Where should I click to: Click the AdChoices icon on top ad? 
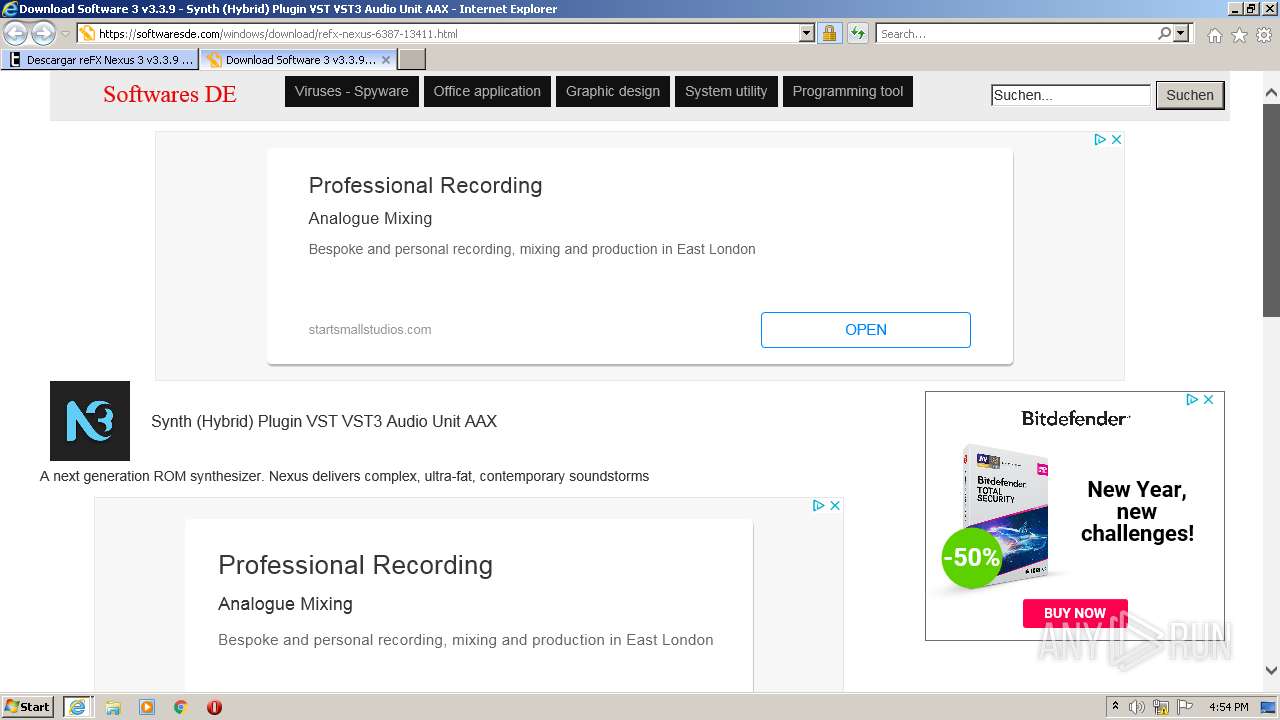pyautogui.click(x=1099, y=139)
